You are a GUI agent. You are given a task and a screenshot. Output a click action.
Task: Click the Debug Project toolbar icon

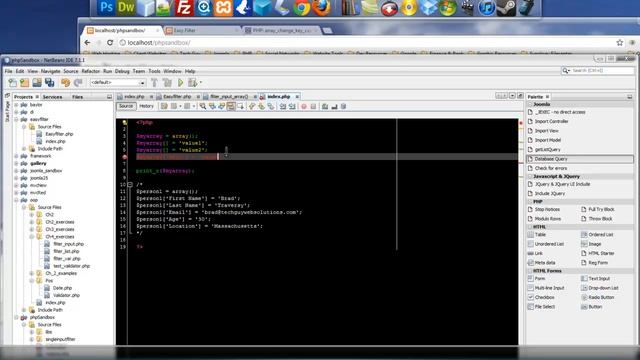tap(192, 83)
